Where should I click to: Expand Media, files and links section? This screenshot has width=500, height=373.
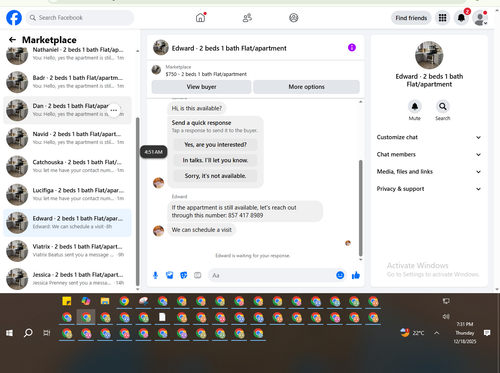pos(429,172)
